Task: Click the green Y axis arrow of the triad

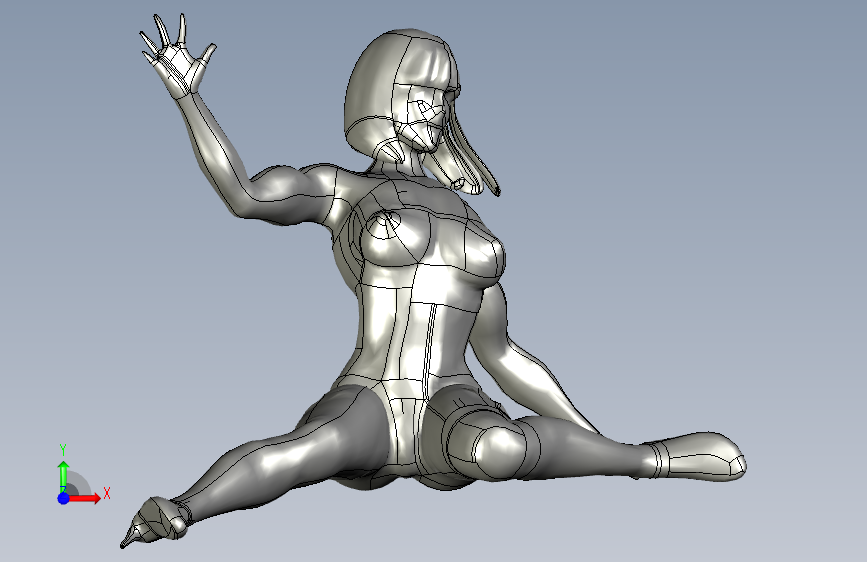Action: pos(64,477)
